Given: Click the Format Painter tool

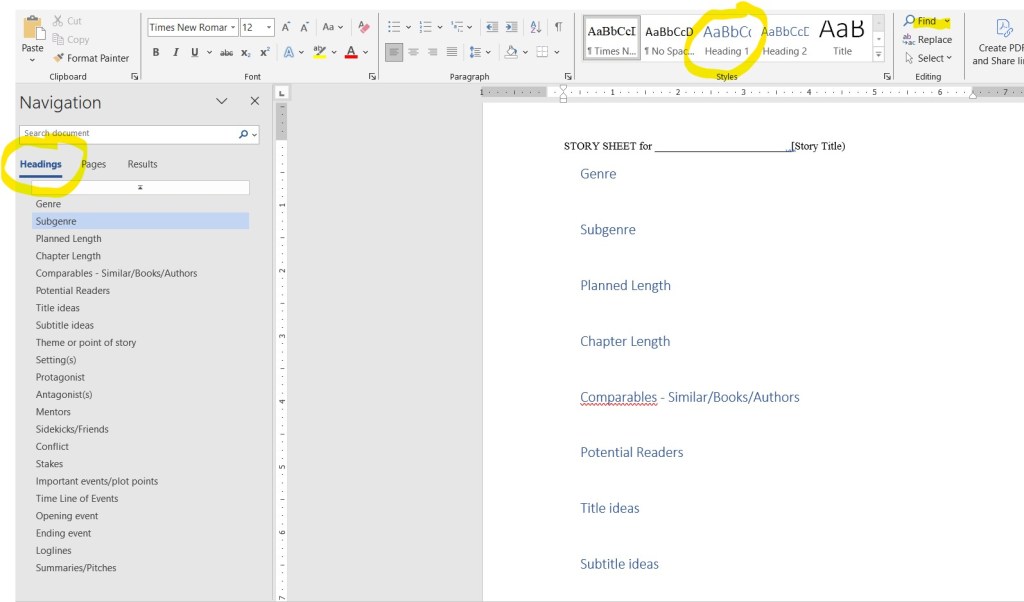Looking at the screenshot, I should point(91,58).
